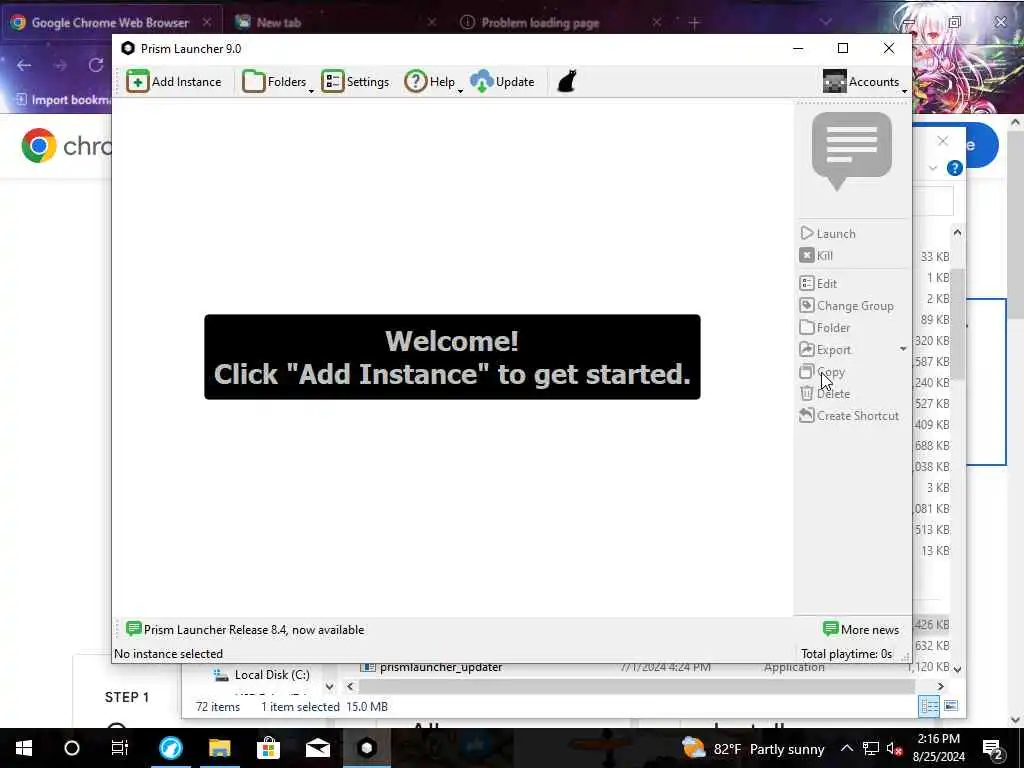Open Cortana search circle on taskbar
The height and width of the screenshot is (768, 1024).
(x=72, y=748)
